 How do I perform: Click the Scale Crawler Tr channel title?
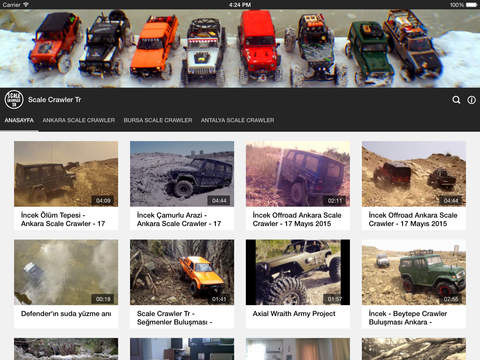54,100
